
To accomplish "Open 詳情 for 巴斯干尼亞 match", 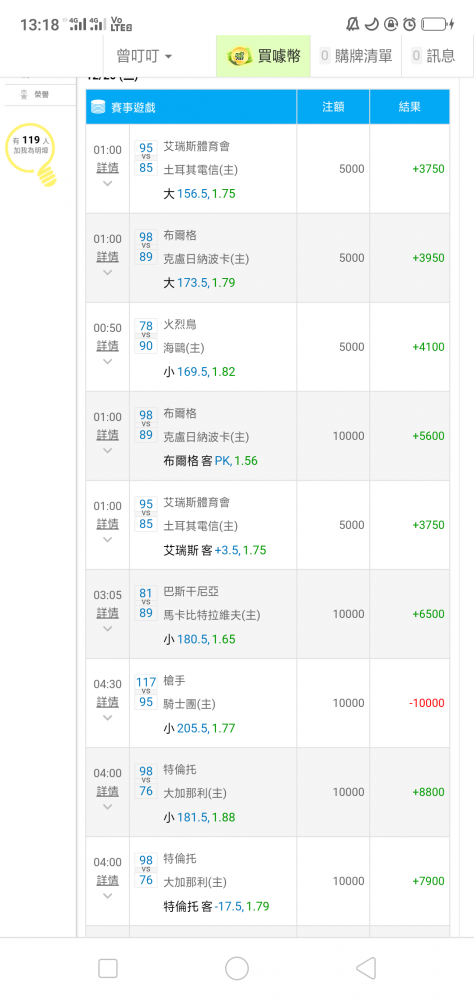I will (107, 613).
